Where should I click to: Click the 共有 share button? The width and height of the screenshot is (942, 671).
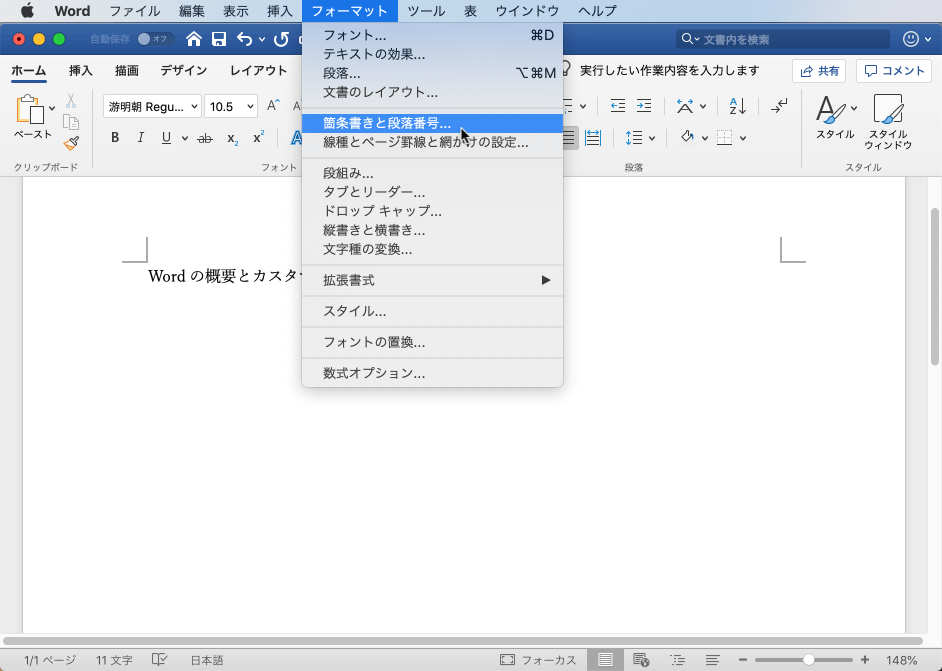(819, 71)
